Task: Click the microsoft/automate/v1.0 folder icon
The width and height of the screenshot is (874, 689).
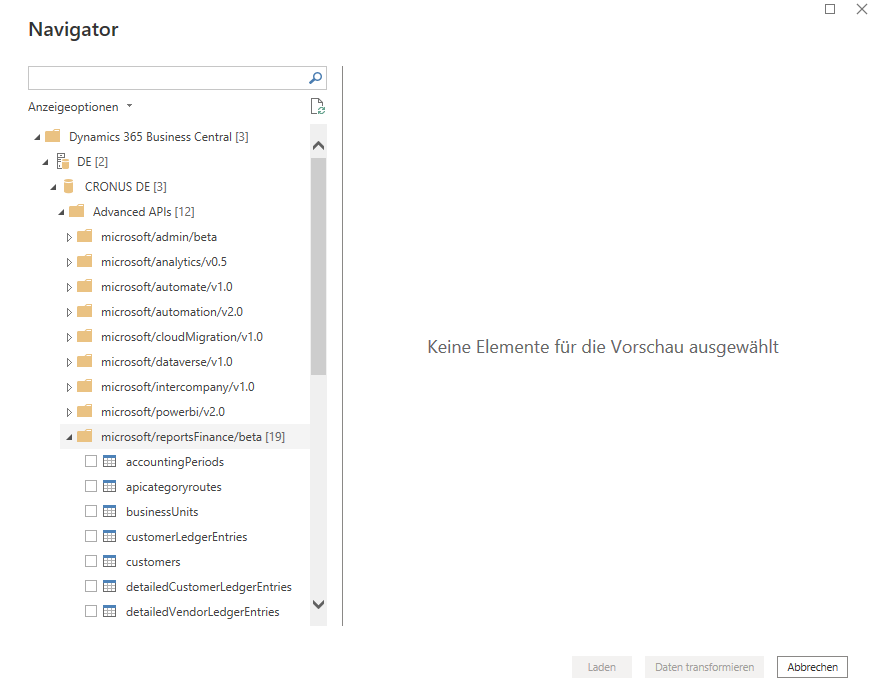Action: (85, 287)
